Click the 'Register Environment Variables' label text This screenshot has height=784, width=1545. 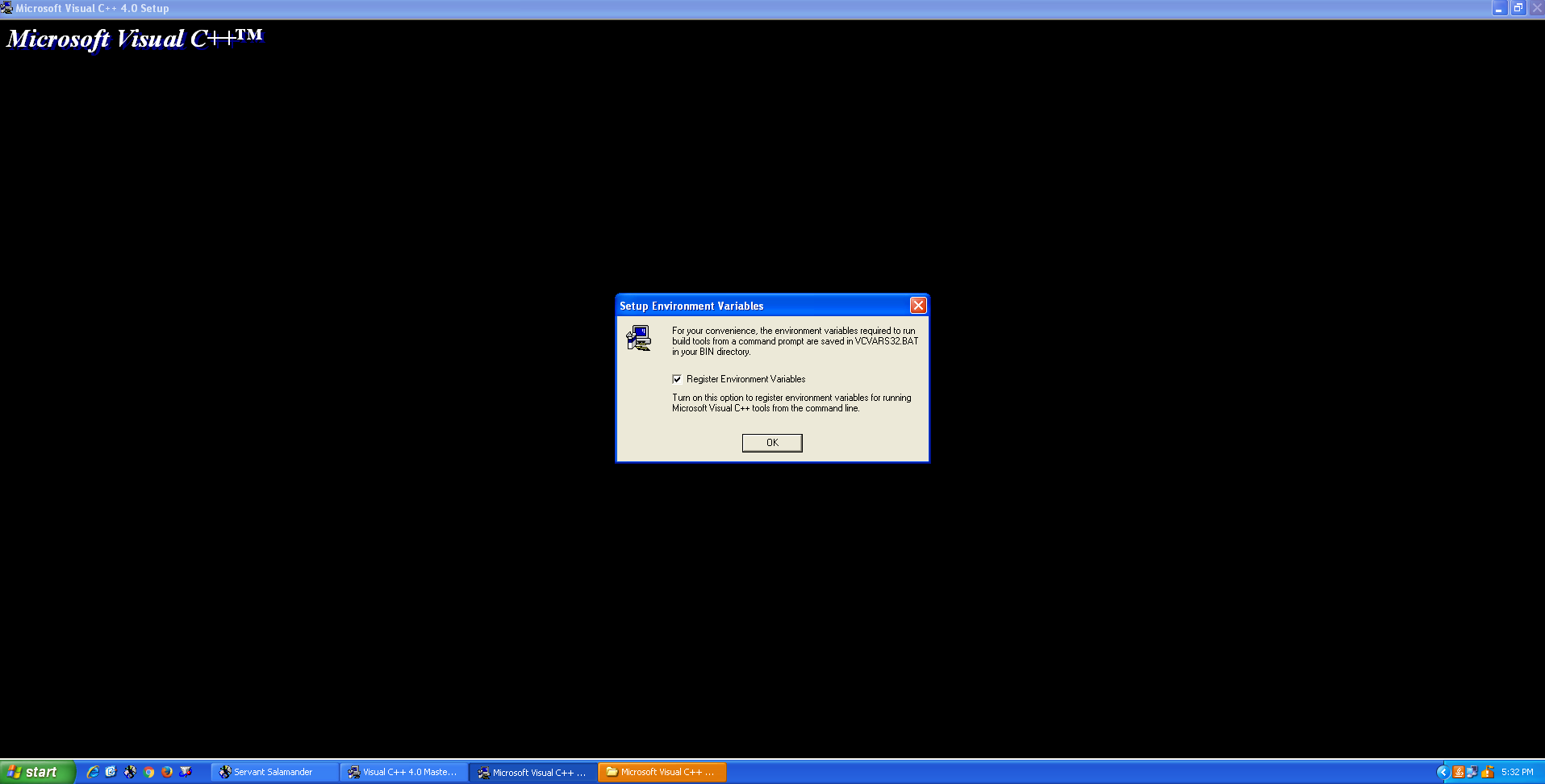tap(745, 379)
